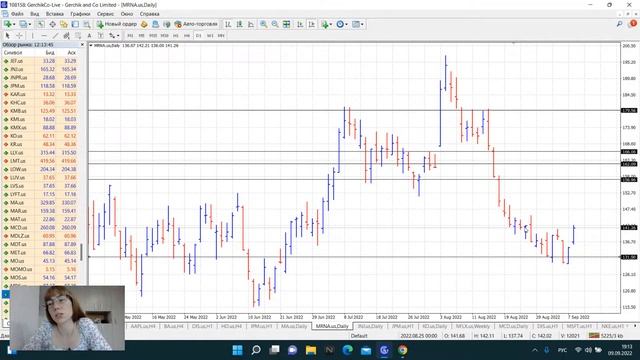The width and height of the screenshot is (640, 360).
Task: Switch to the MA.us,Daily chart tab
Action: (x=293, y=327)
